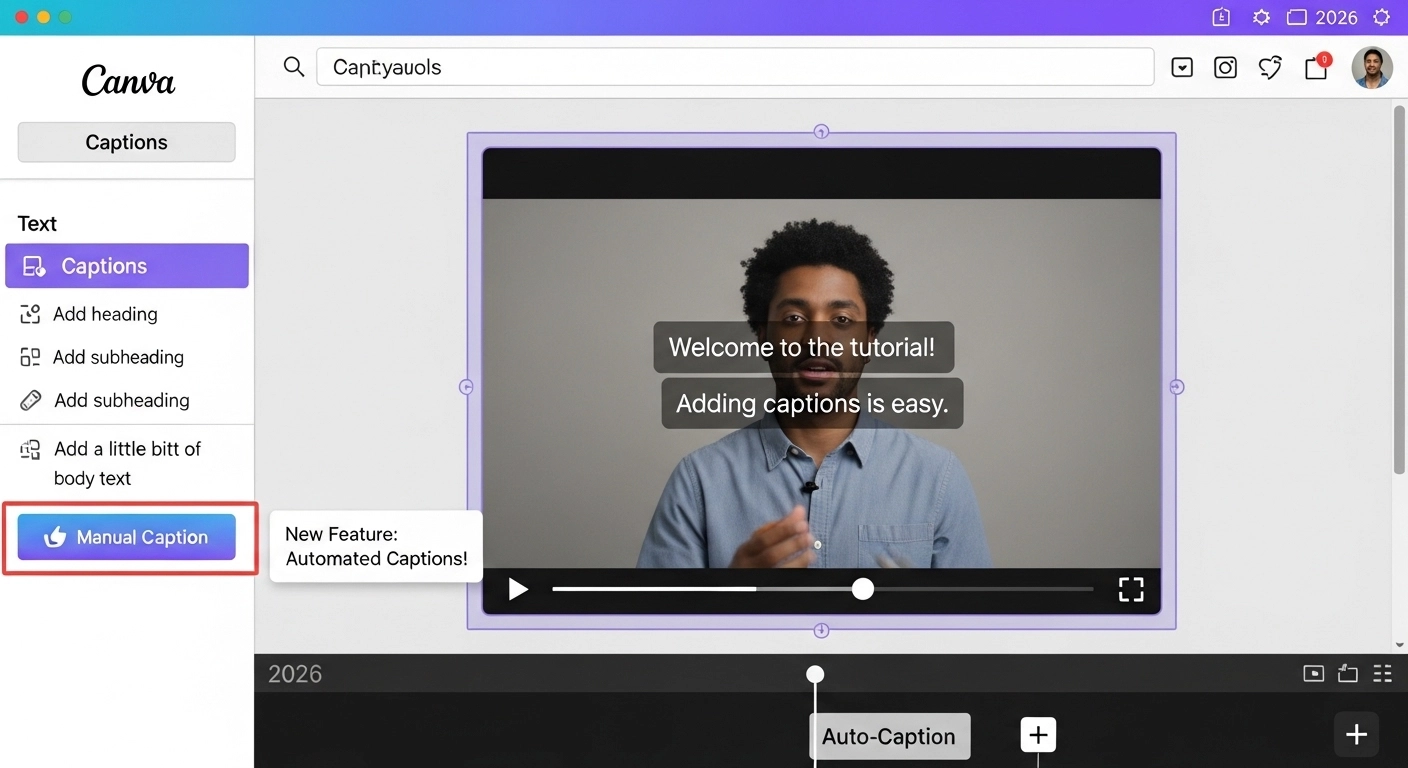Click the Captions button under the logo
This screenshot has height=768, width=1408.
126,142
